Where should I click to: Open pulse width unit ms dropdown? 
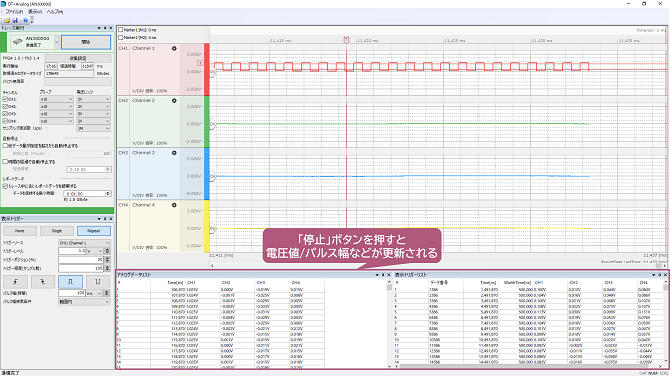[x=95, y=293]
